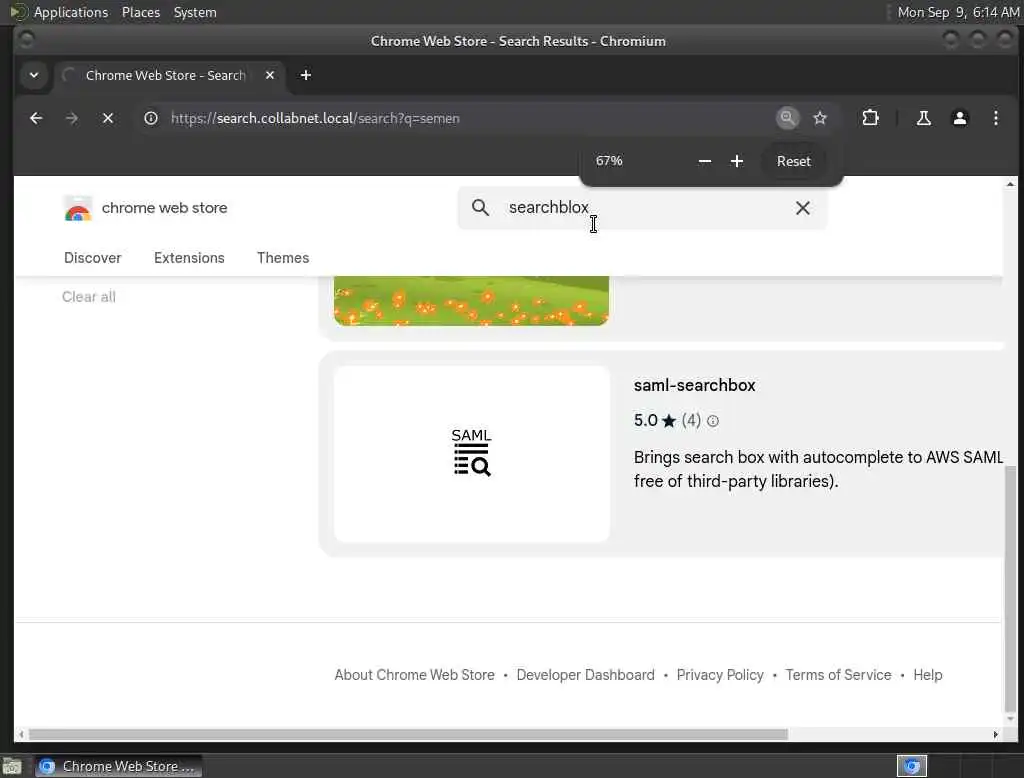Decrease zoom with the minus button
Image resolution: width=1024 pixels, height=778 pixels.
click(705, 161)
